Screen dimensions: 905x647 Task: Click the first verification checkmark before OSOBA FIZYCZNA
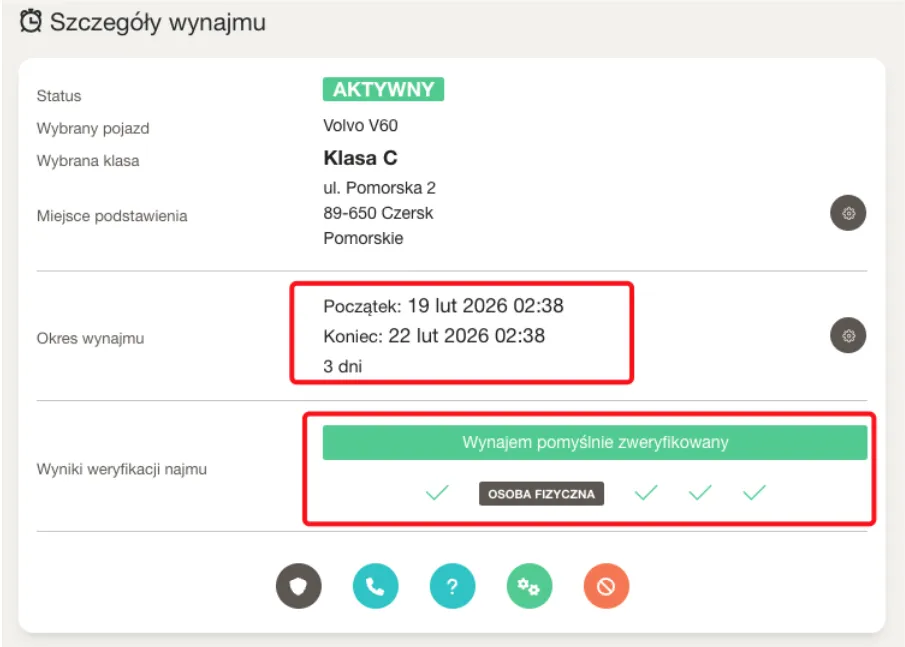click(437, 492)
